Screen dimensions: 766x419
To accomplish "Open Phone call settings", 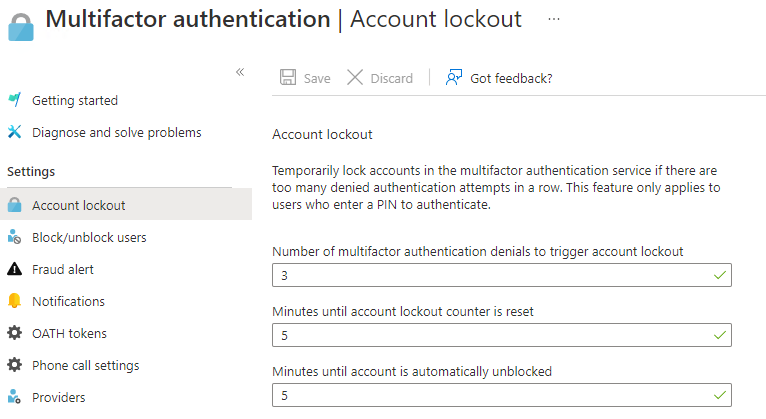I will pyautogui.click(x=85, y=366).
